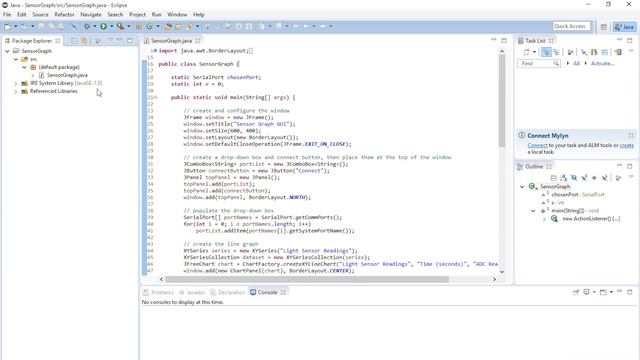Click the New Java Class green icon
This screenshot has width=640, height=360.
[x=149, y=27]
